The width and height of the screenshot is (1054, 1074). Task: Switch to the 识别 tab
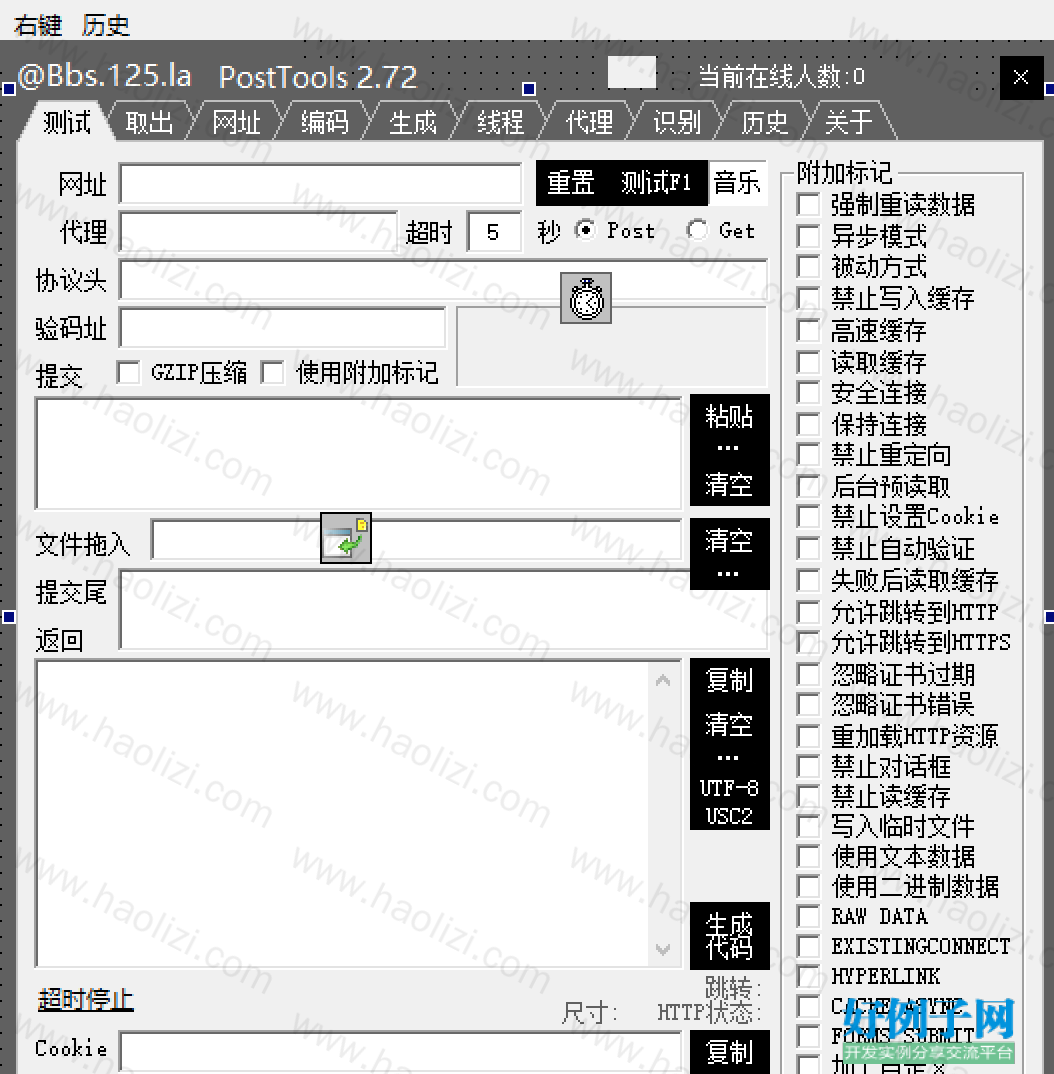pyautogui.click(x=677, y=123)
